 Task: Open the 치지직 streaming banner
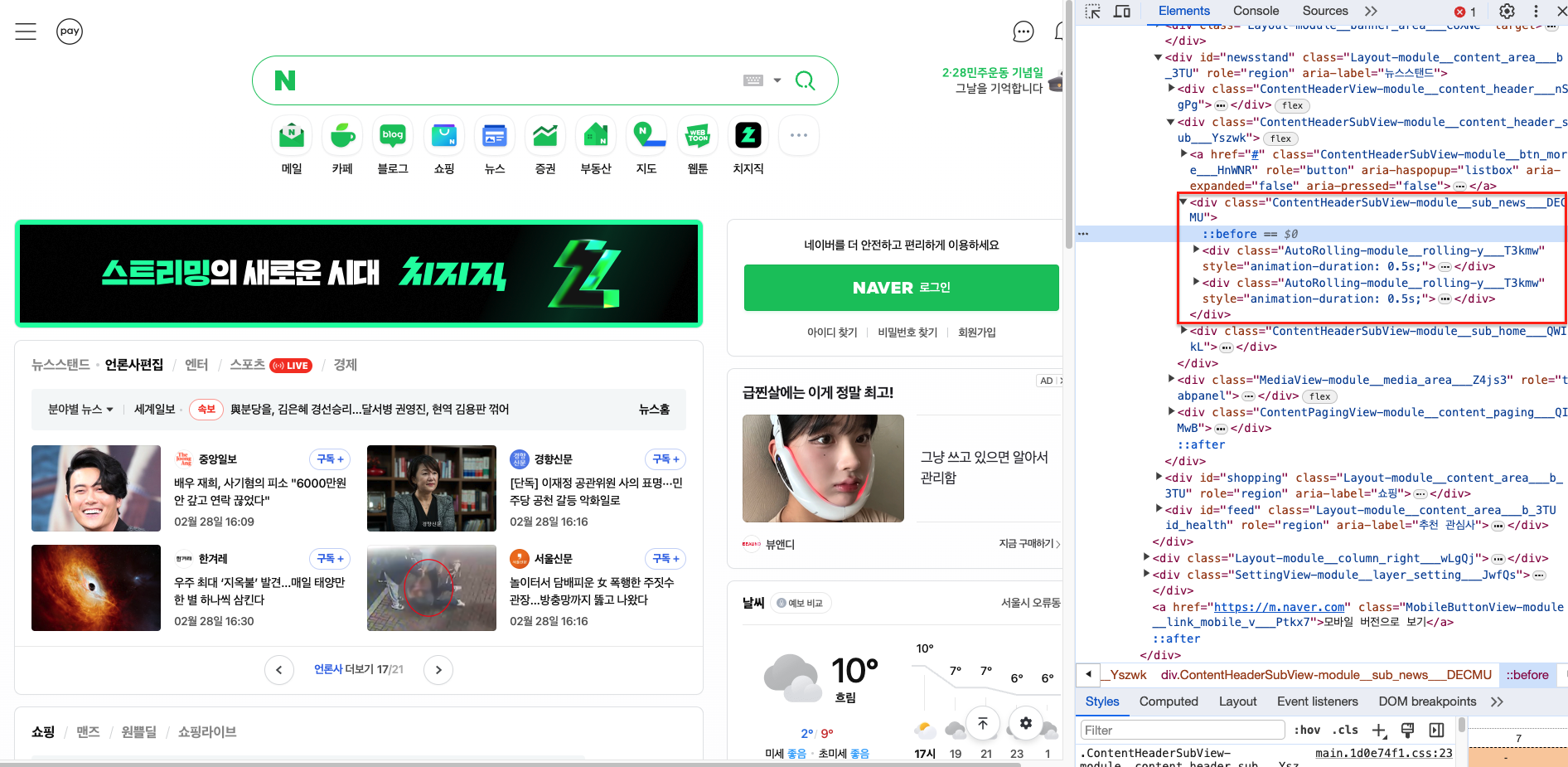(x=359, y=274)
